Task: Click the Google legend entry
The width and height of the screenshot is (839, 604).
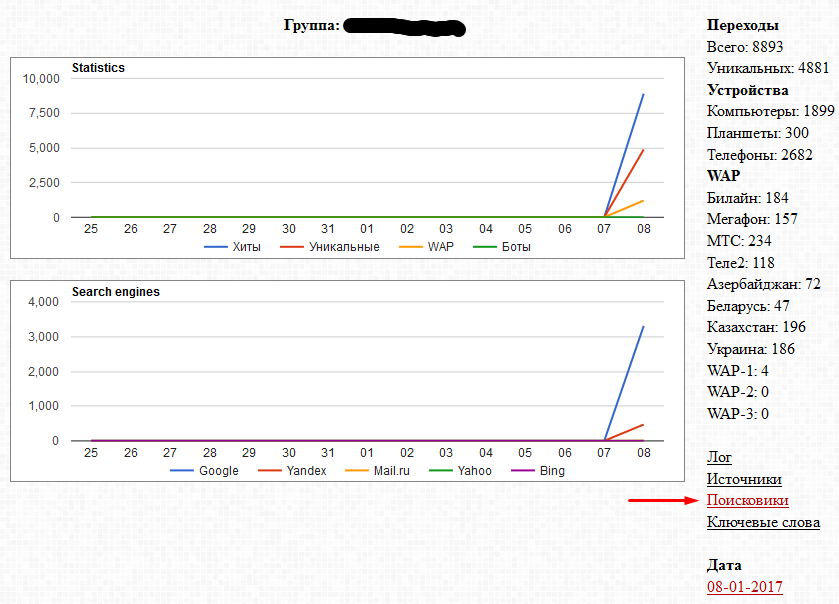Action: point(204,471)
